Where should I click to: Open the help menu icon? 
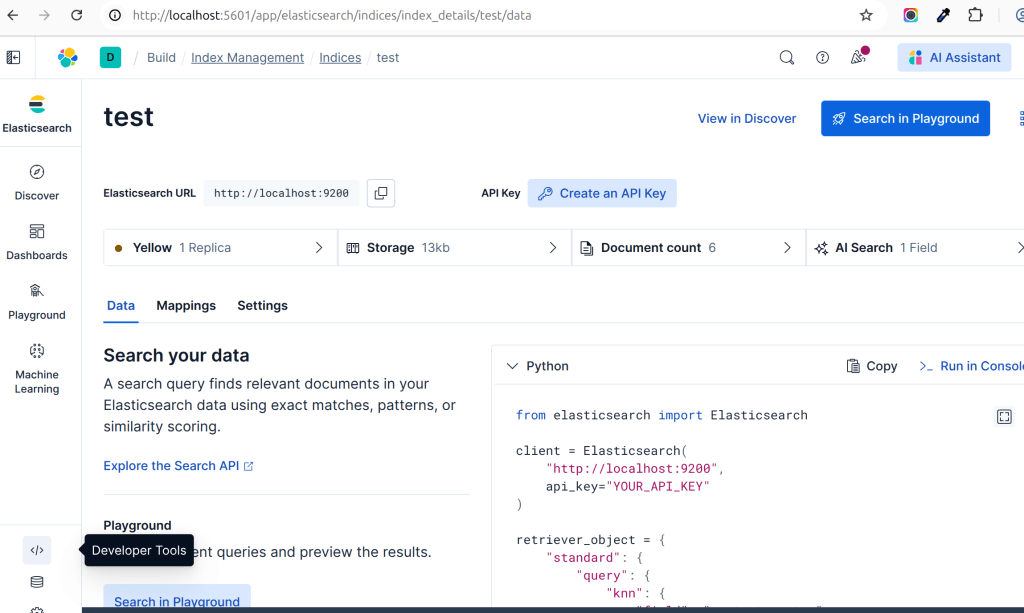click(822, 58)
